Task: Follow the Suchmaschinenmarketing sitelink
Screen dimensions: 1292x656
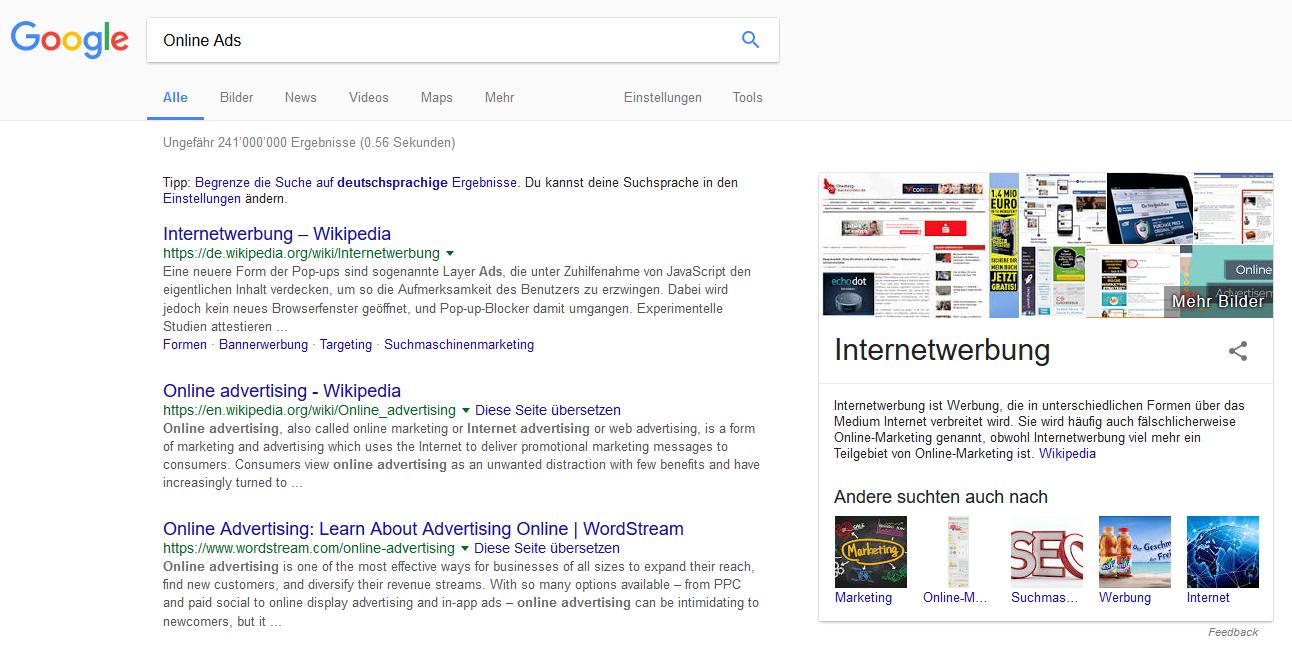Action: pos(459,344)
